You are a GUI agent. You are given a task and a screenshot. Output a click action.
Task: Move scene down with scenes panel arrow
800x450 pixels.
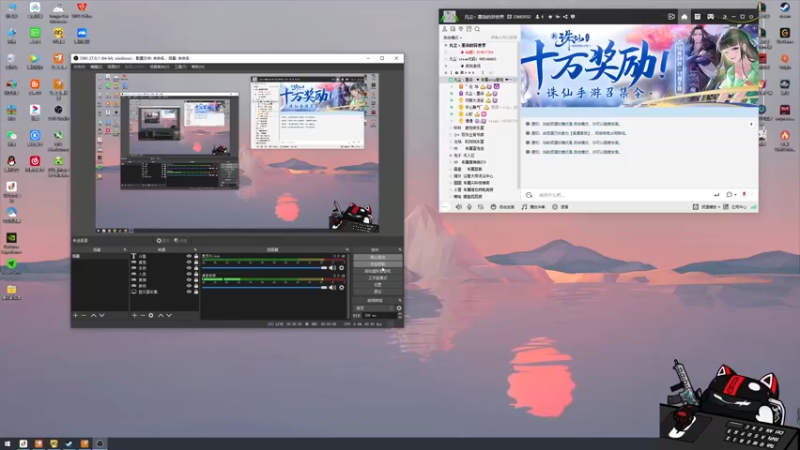click(102, 315)
